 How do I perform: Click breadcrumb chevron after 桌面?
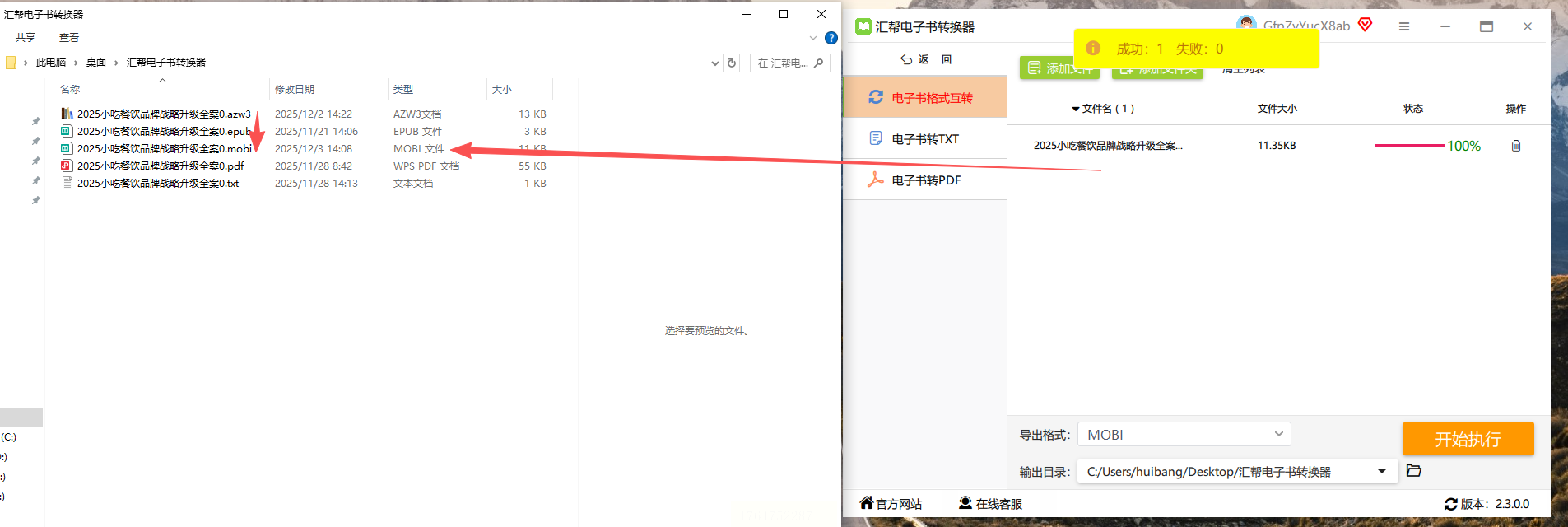pyautogui.click(x=116, y=63)
